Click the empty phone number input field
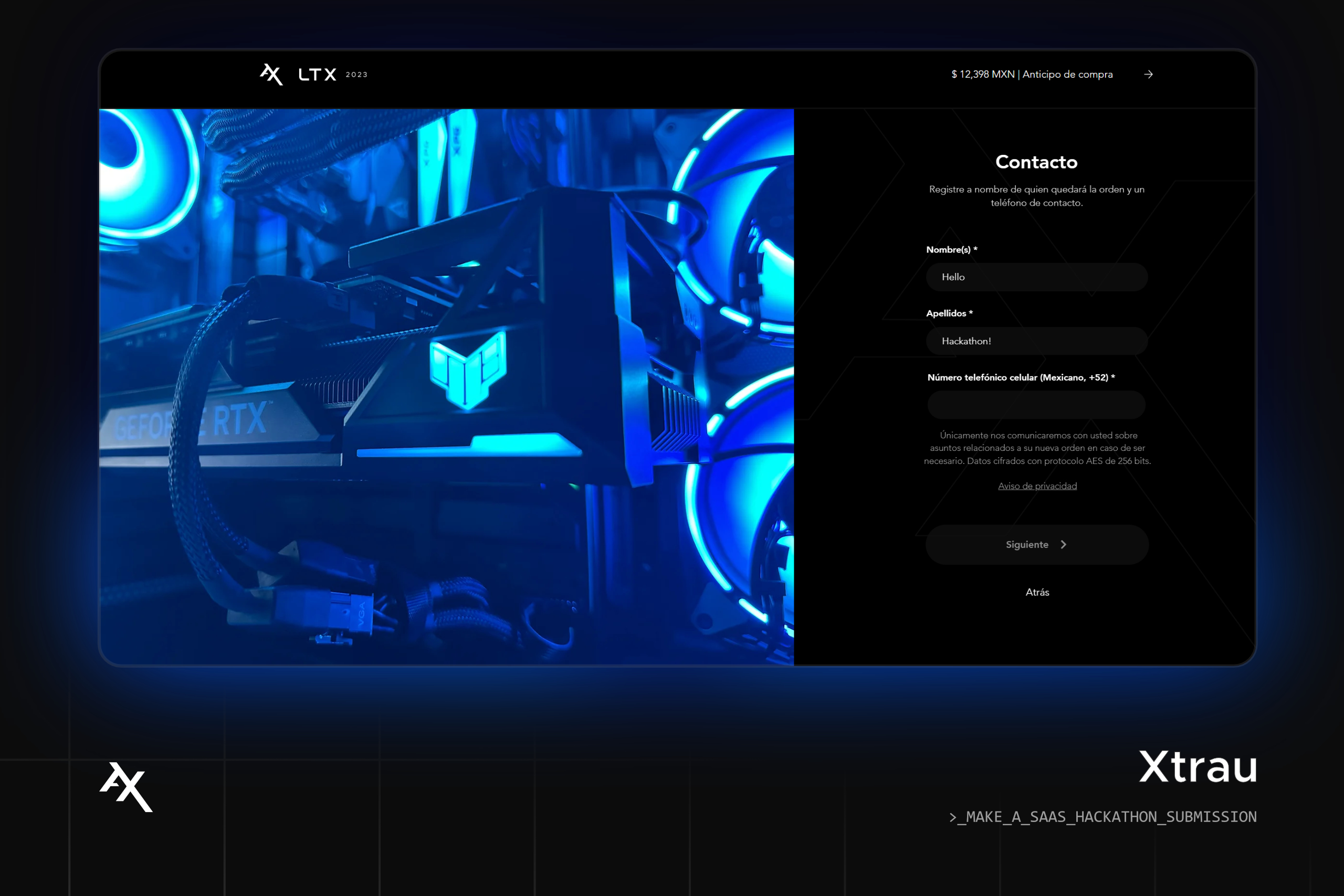Image resolution: width=1344 pixels, height=896 pixels. coord(1036,405)
